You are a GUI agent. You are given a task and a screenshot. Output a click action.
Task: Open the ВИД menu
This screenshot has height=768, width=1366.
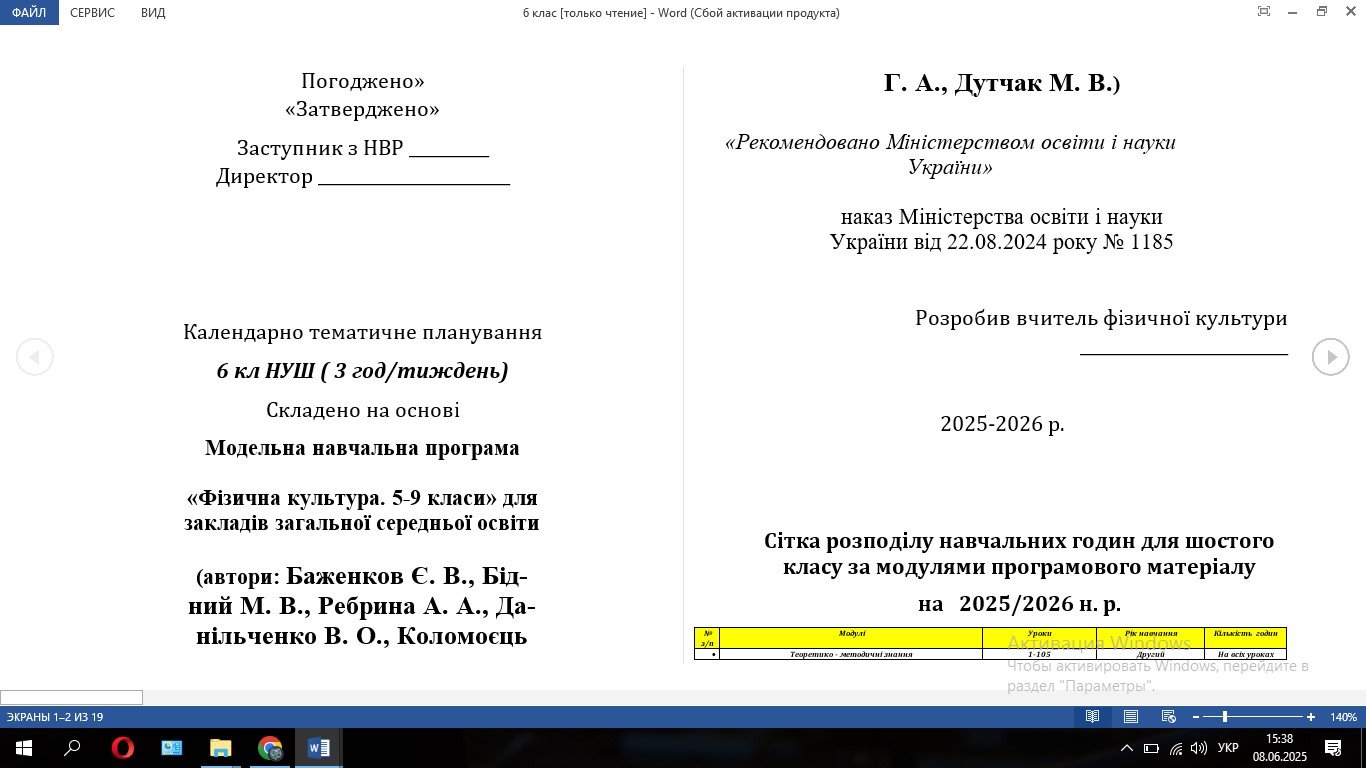coord(153,12)
